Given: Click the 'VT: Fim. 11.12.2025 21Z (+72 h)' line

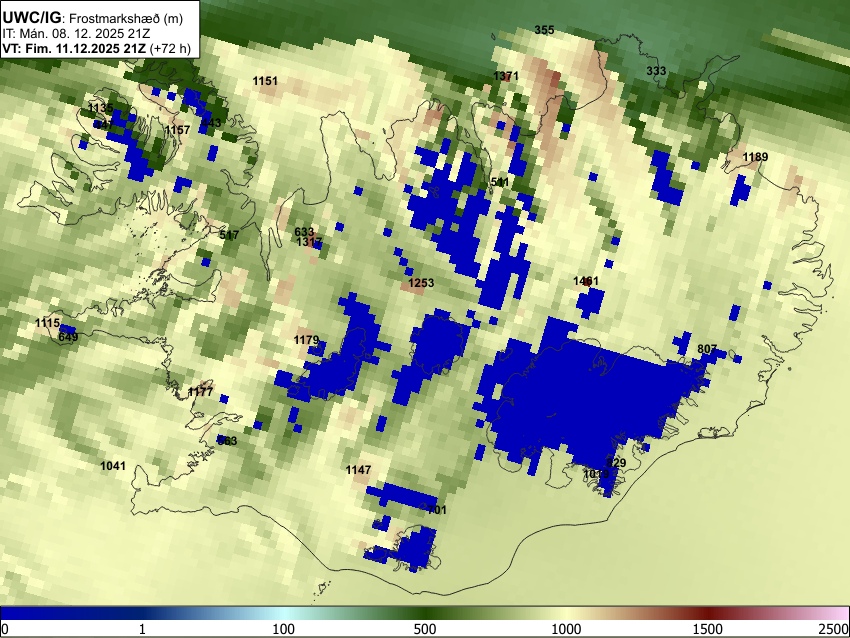Looking at the screenshot, I should tap(96, 48).
